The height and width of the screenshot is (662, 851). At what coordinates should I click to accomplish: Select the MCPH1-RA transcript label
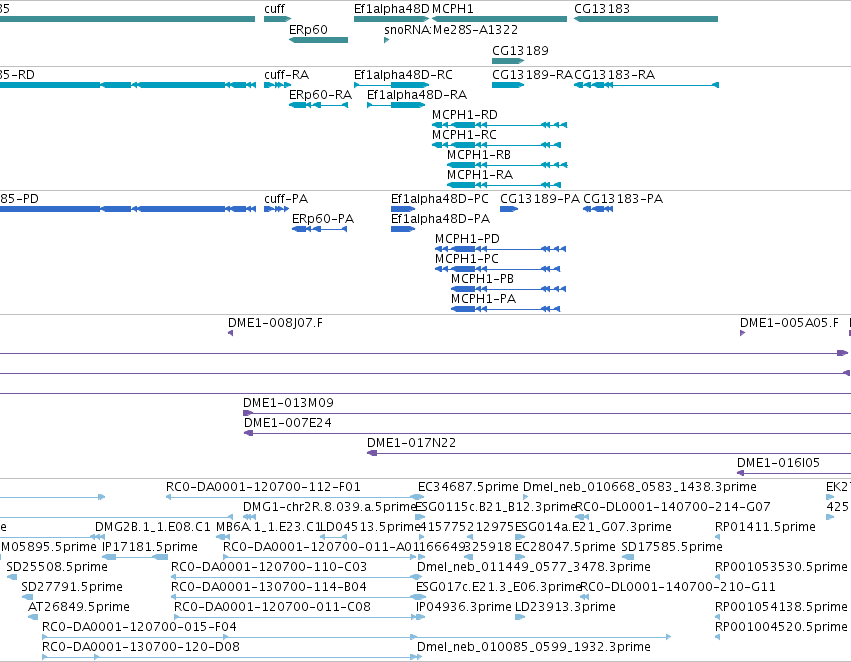pos(480,175)
